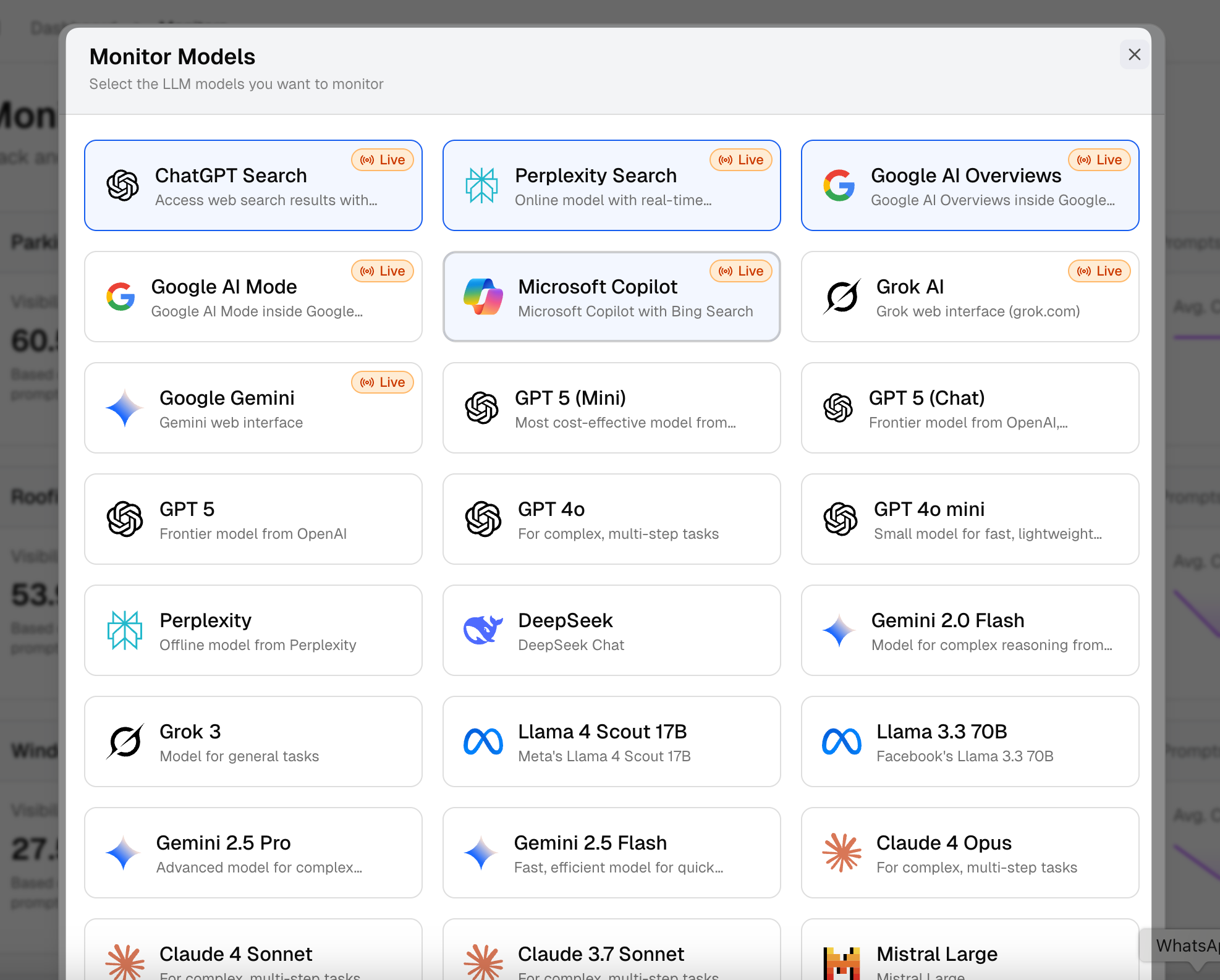Image resolution: width=1220 pixels, height=980 pixels.
Task: Click the Mistral Large pixel logo
Action: pyautogui.click(x=841, y=963)
